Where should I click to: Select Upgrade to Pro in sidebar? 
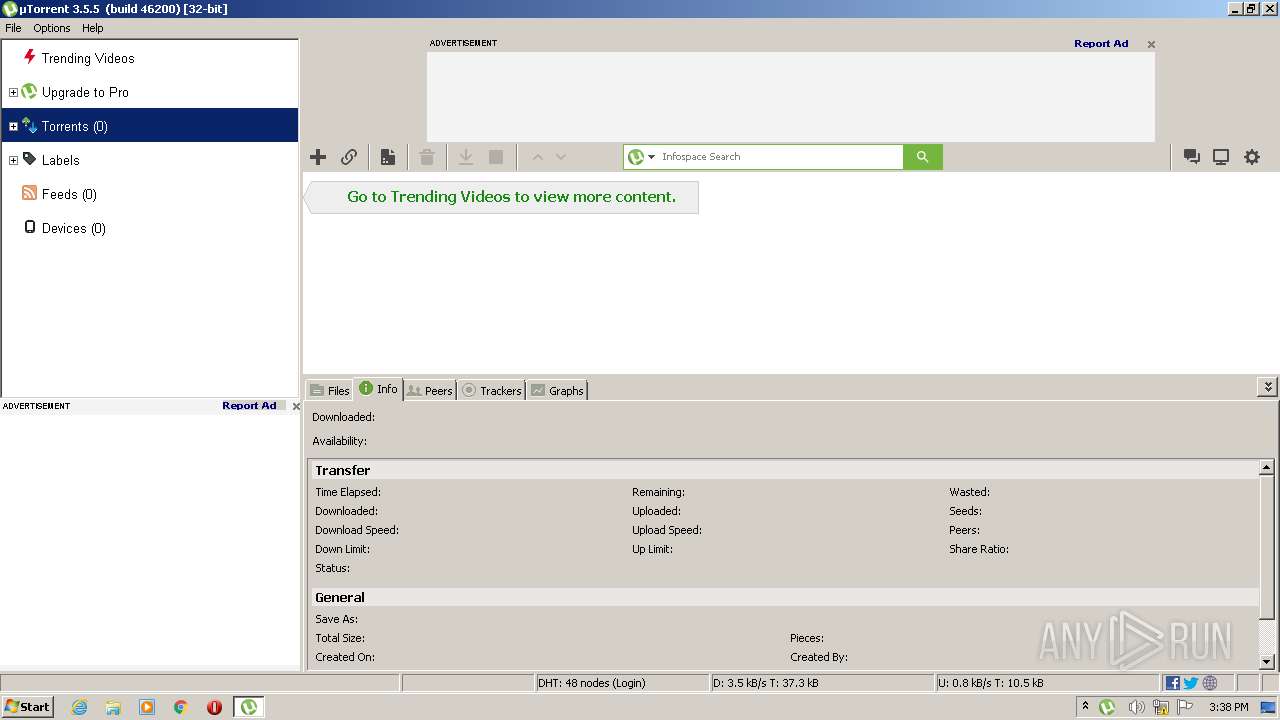pyautogui.click(x=85, y=92)
